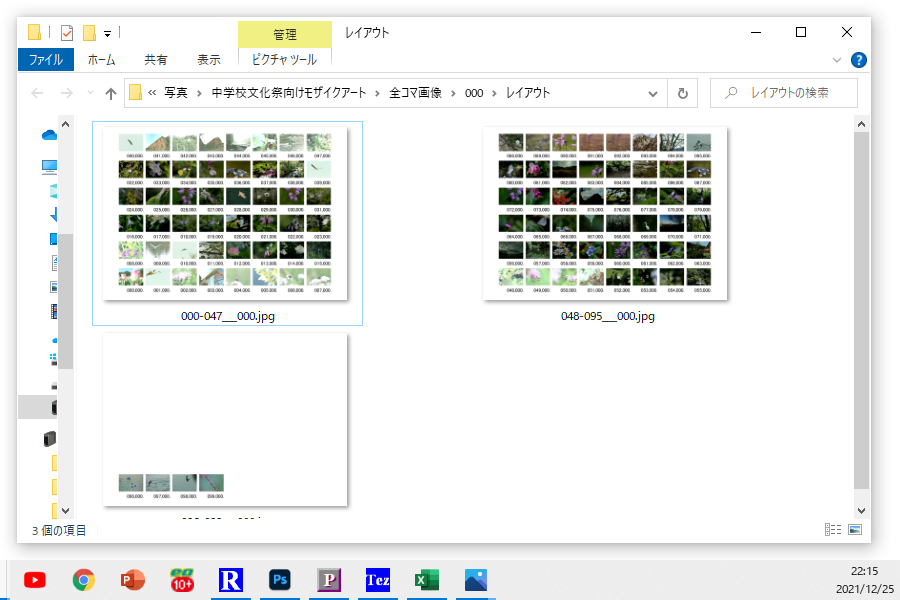Select Videos filmstrip icon in navigation pane
Viewport: 900px width, 600px height.
[x=54, y=311]
